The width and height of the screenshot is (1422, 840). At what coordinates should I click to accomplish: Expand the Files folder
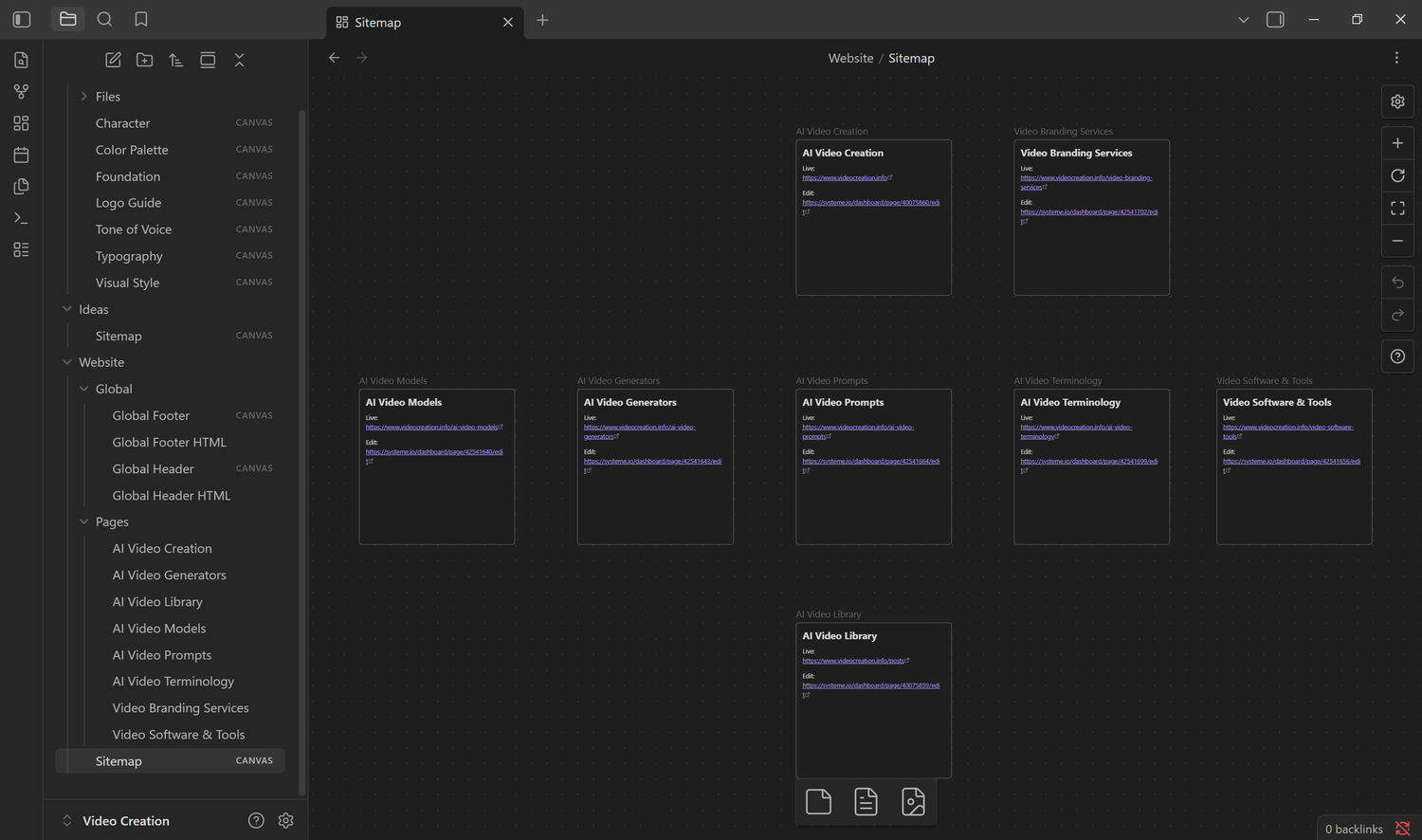[84, 97]
